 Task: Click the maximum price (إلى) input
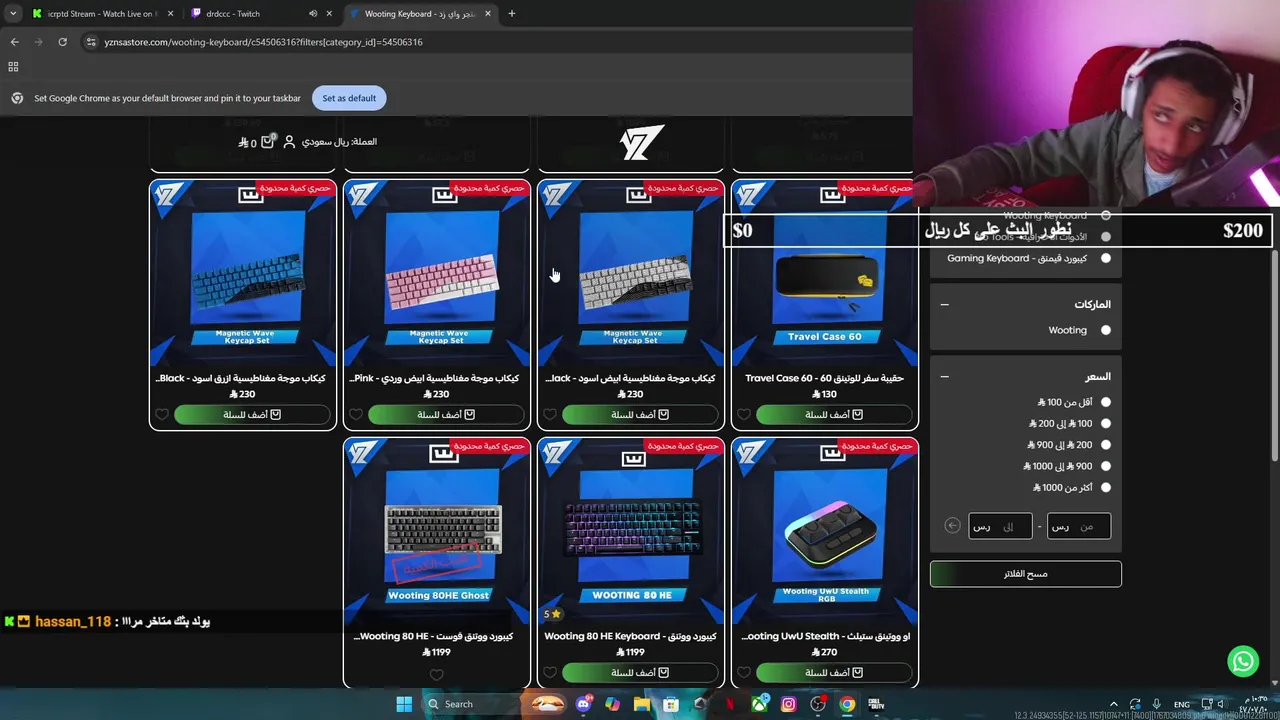click(1000, 526)
